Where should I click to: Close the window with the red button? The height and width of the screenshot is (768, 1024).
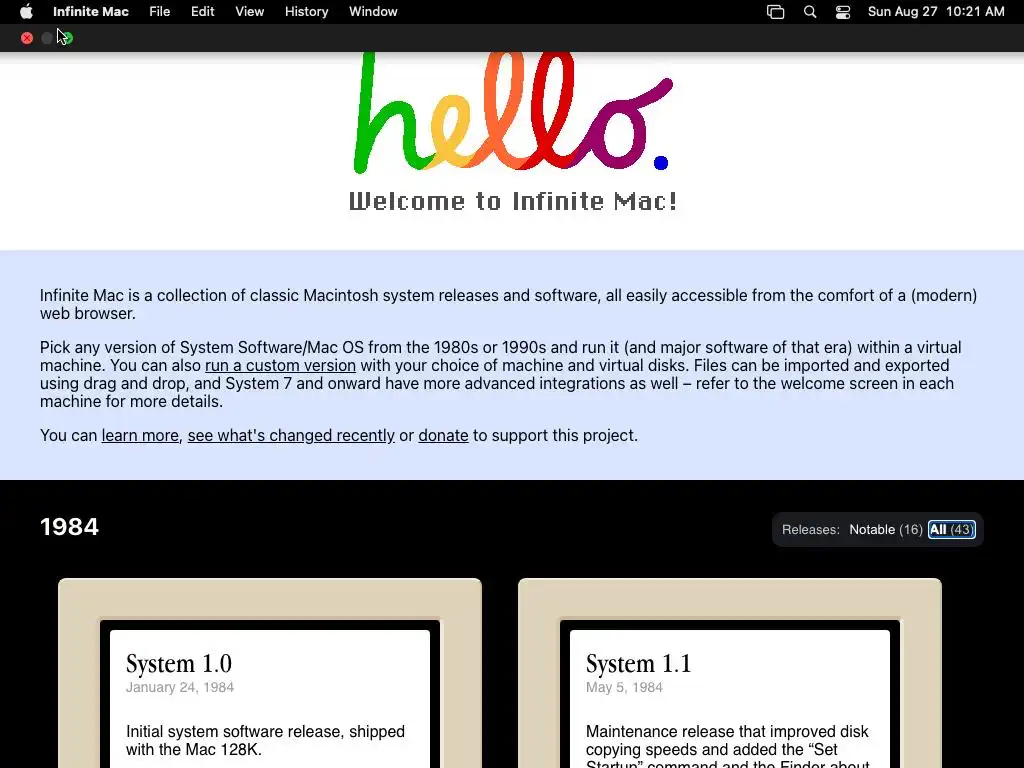tap(27, 38)
